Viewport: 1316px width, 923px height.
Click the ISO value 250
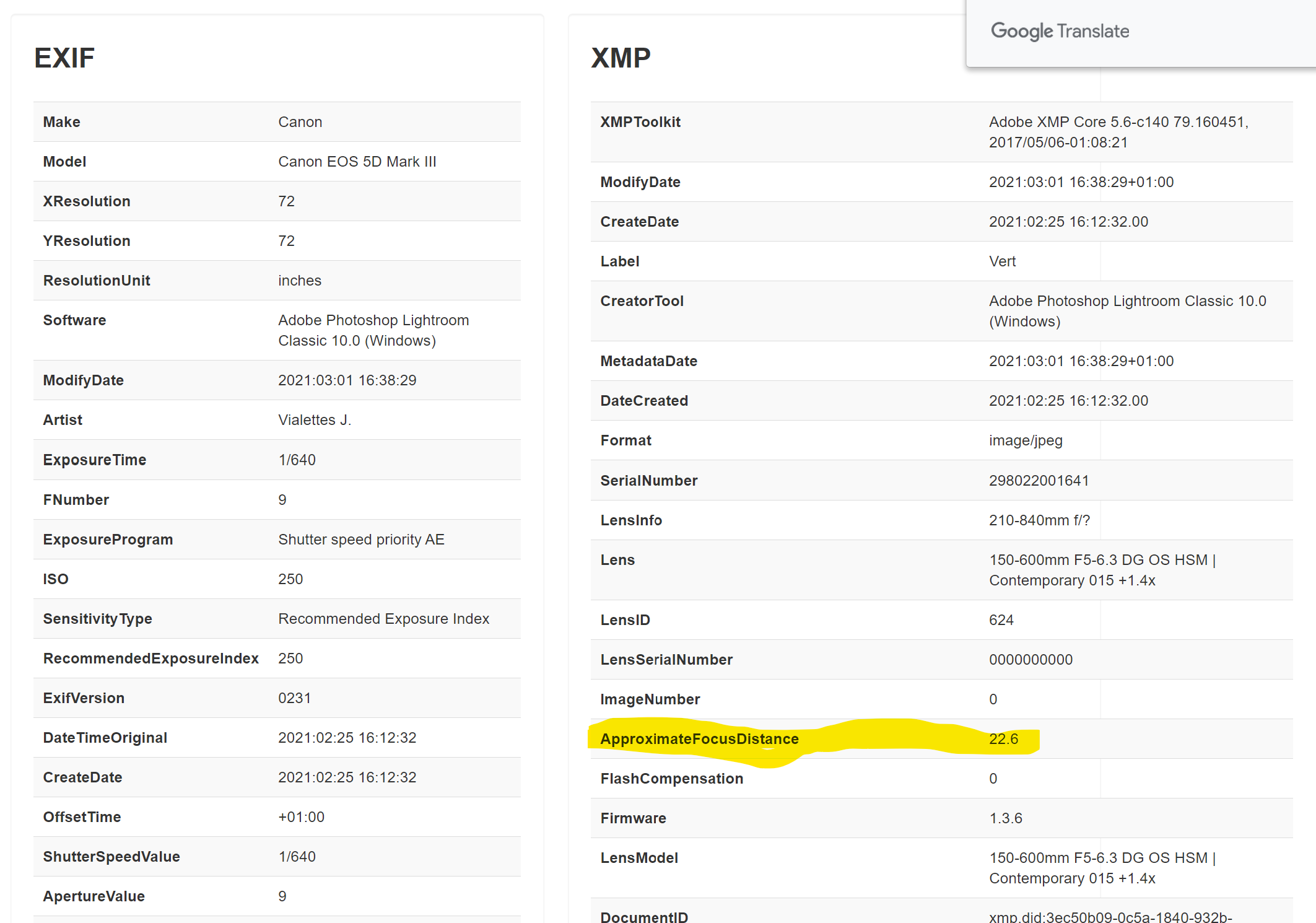pyautogui.click(x=290, y=579)
